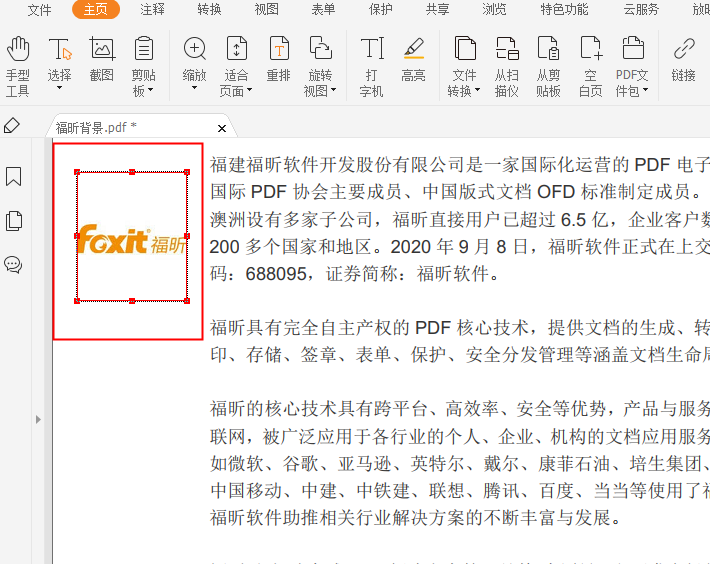Expand the PDF Portfolio (PDF文件包) dropdown arrow
Image resolution: width=710 pixels, height=564 pixels.
click(646, 90)
